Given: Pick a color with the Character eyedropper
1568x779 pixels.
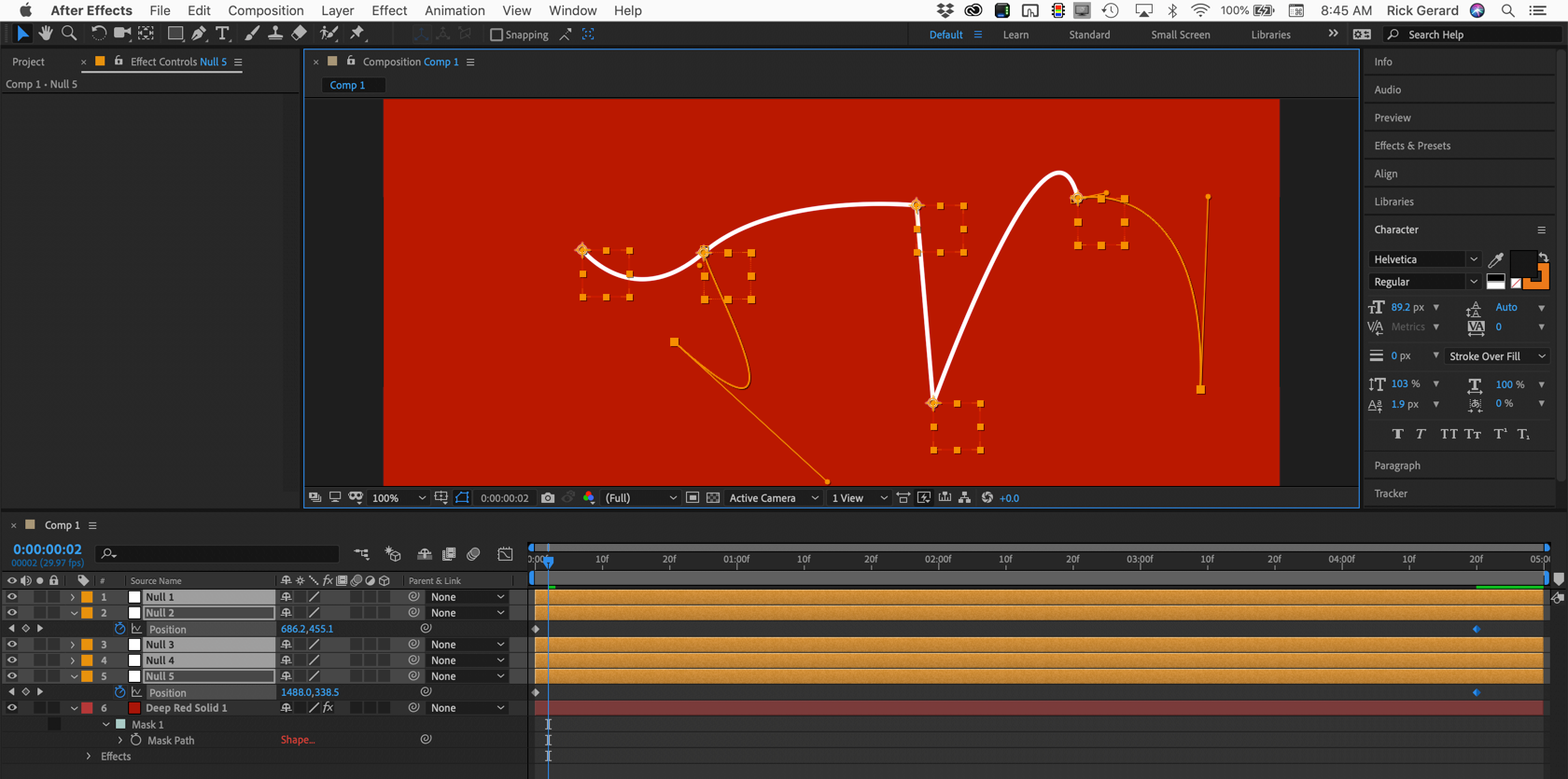Looking at the screenshot, I should click(1495, 259).
